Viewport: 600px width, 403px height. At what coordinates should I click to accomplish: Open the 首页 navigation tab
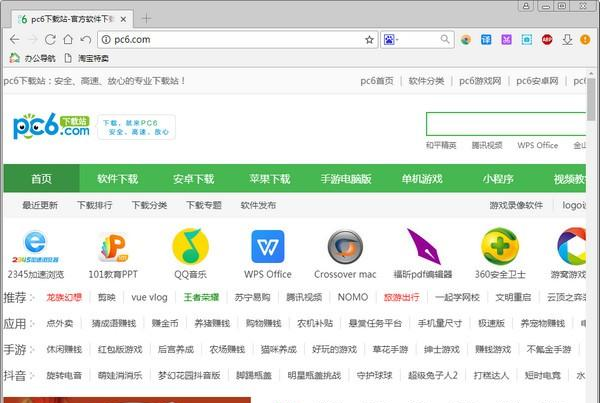click(x=41, y=178)
